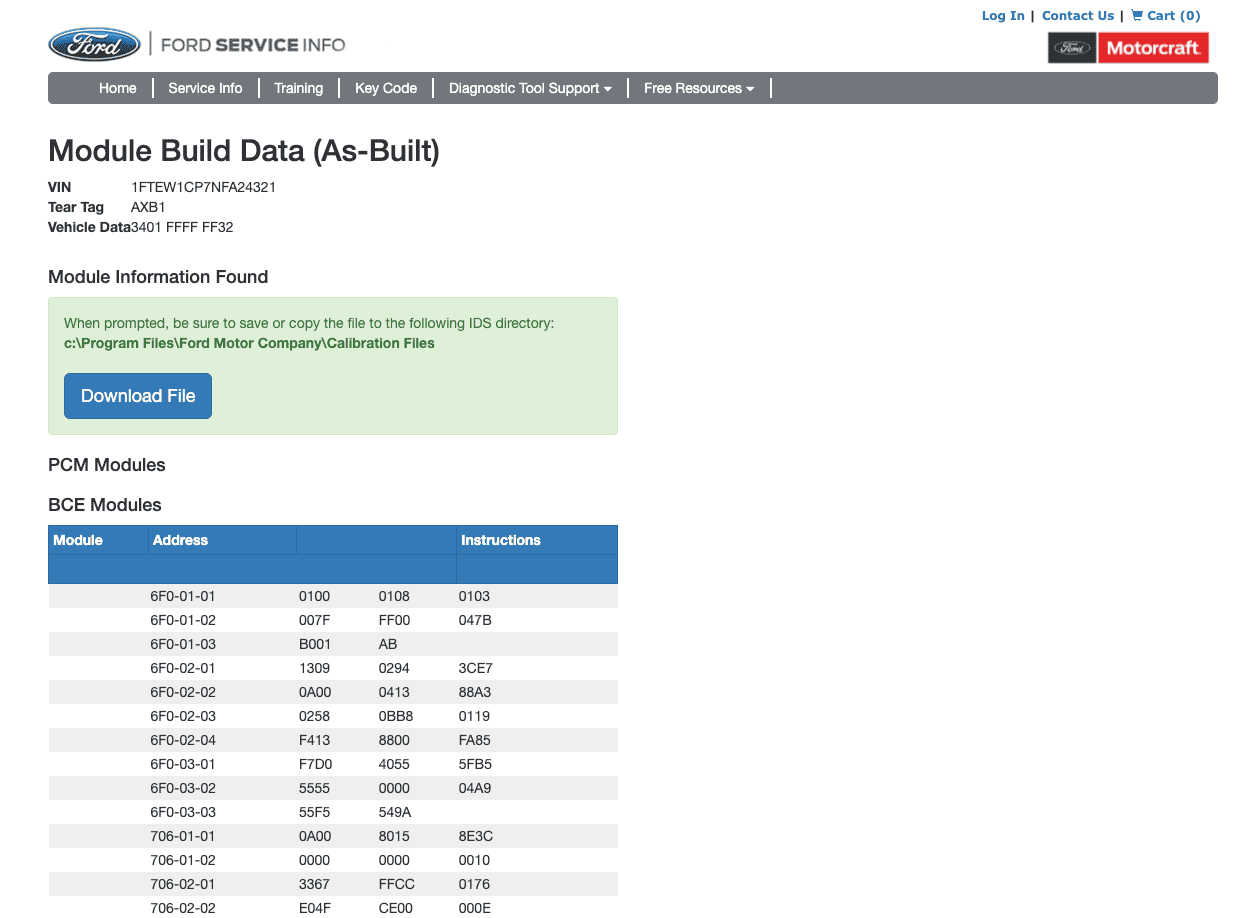This screenshot has height=918, width=1234.
Task: Select the Tear Tag value AXB1
Action: click(148, 207)
